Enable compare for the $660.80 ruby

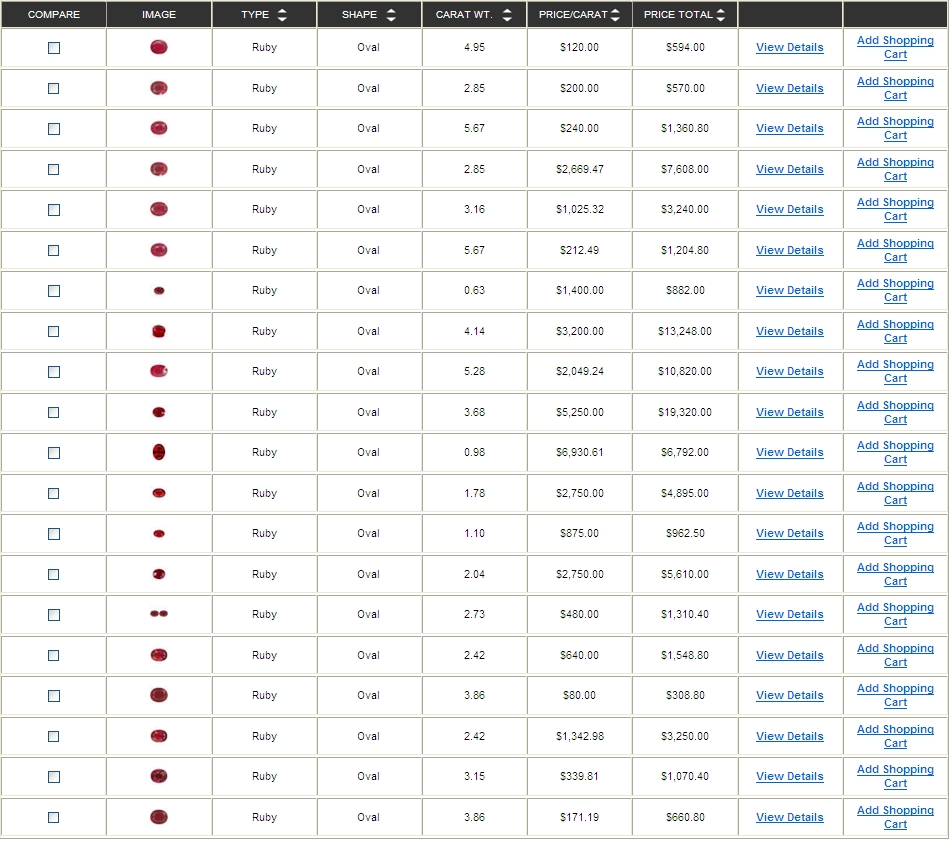pos(54,817)
